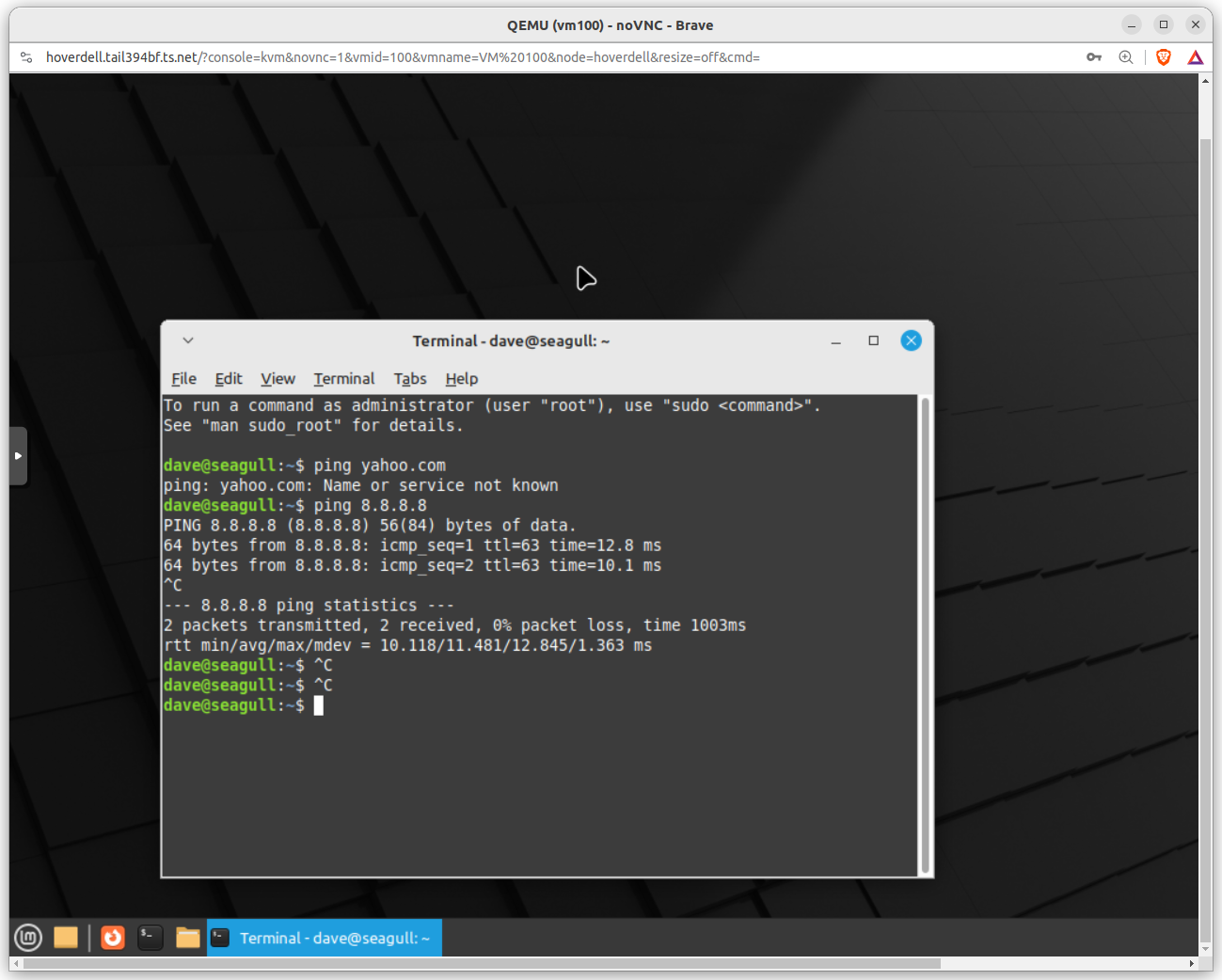Open Brave Rewards triangle icon
The height and width of the screenshot is (980, 1222).
tap(1196, 57)
